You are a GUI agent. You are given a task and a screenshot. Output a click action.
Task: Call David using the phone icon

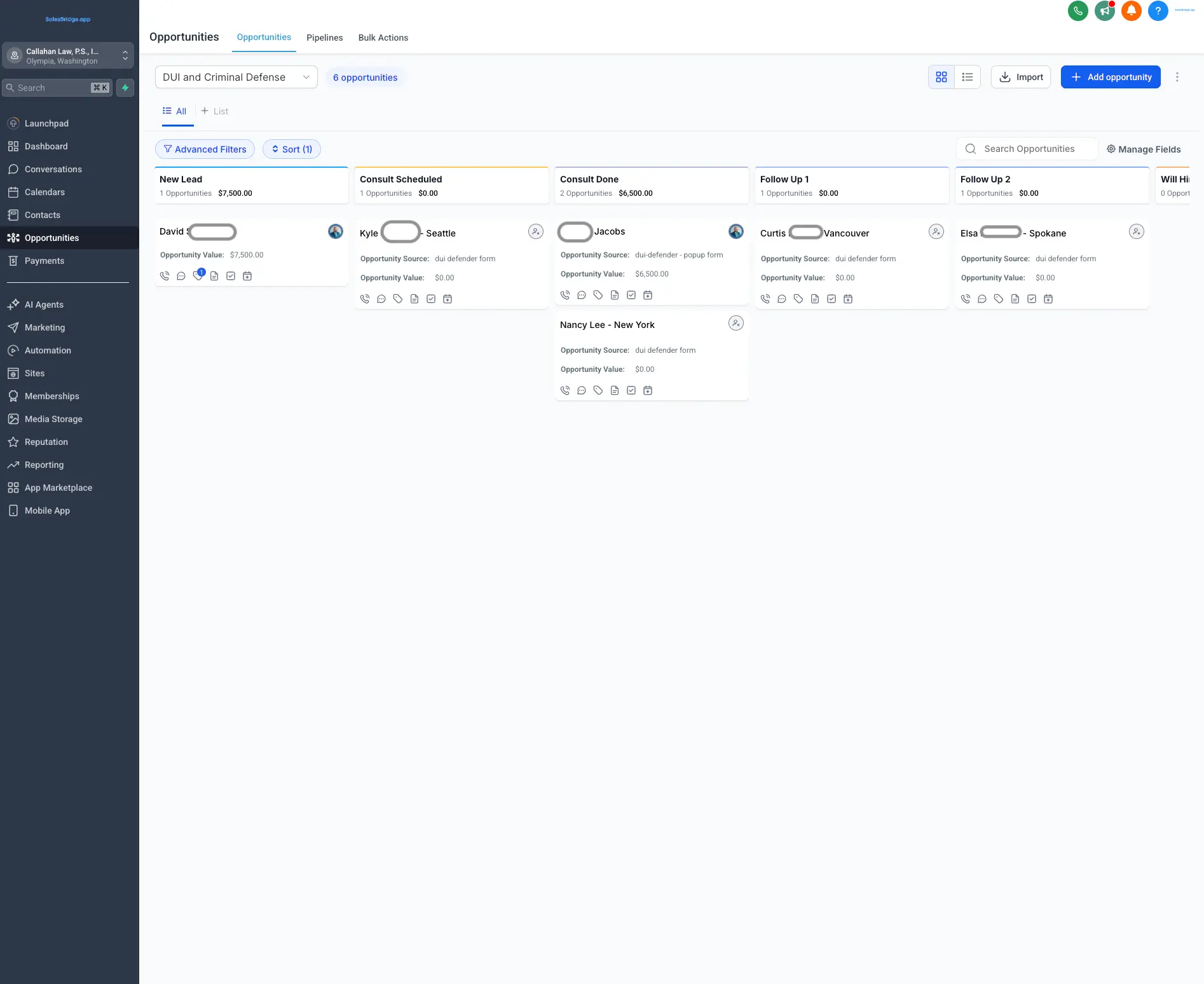point(164,275)
